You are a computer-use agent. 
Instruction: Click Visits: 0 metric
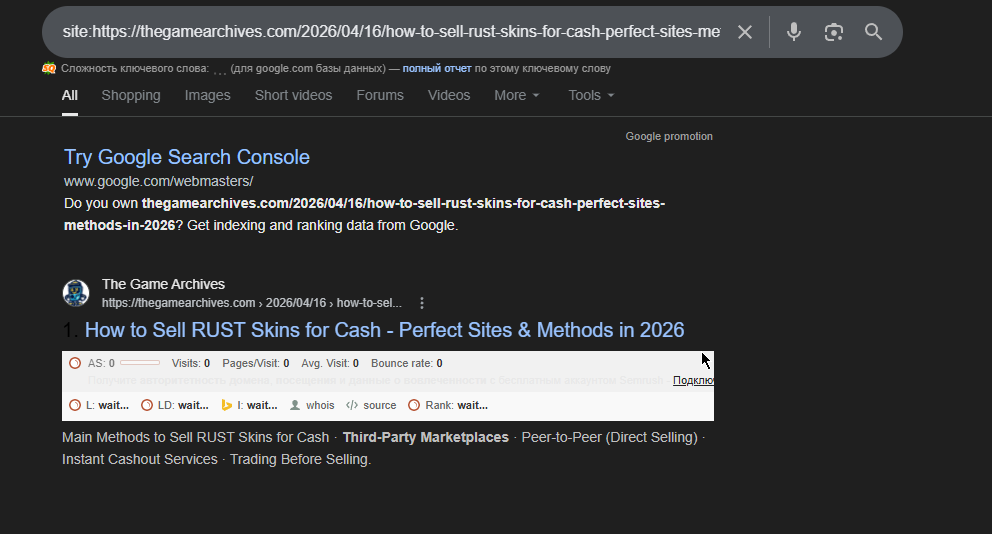coord(191,363)
